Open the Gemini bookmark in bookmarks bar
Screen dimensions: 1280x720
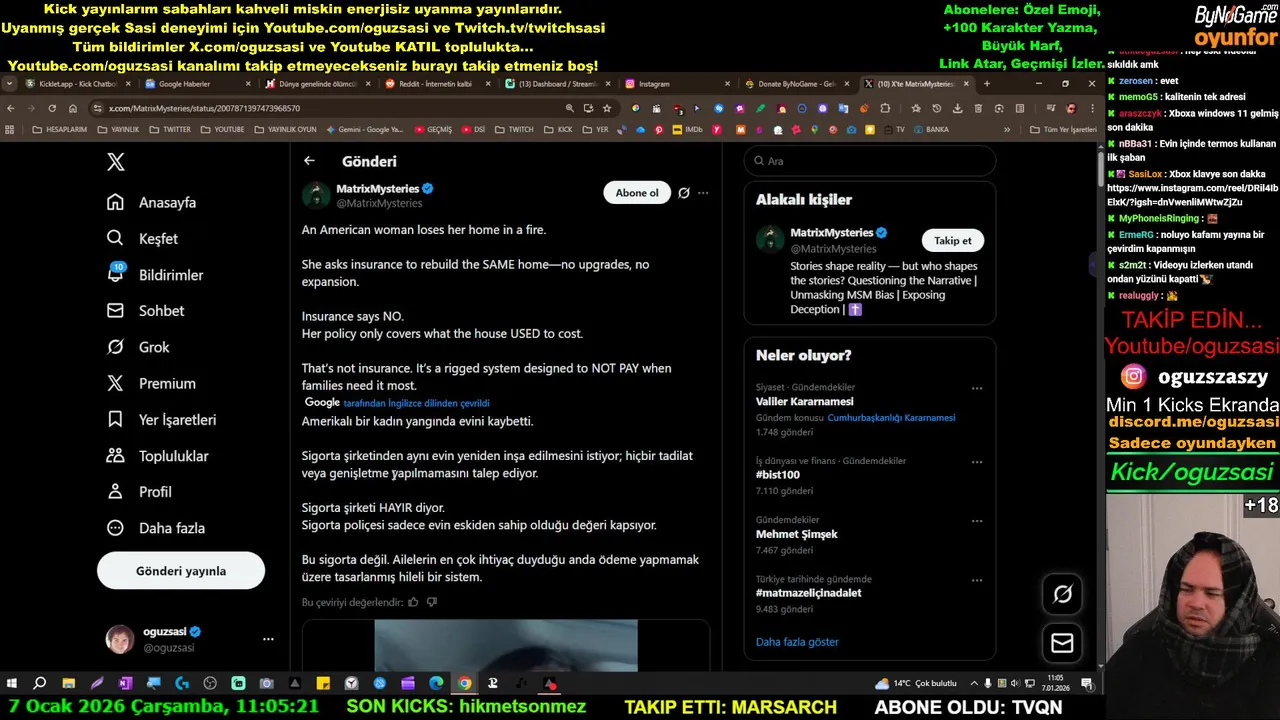[x=364, y=129]
